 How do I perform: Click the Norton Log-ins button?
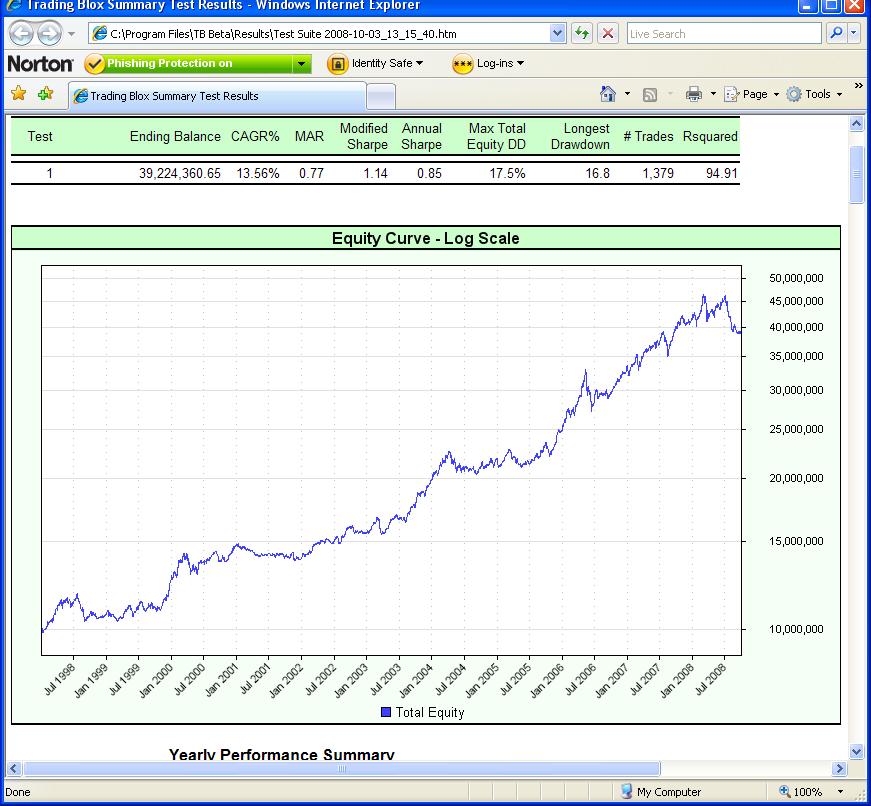[490, 64]
